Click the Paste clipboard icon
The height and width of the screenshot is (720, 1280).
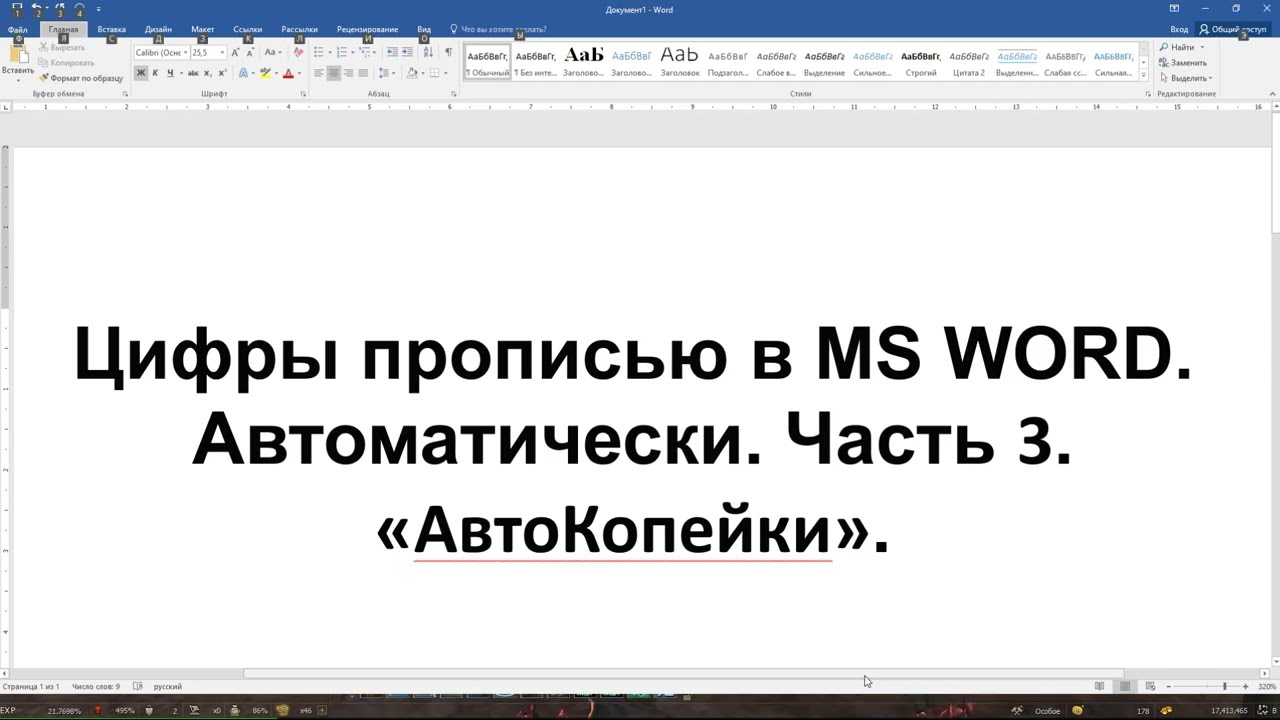coord(17,55)
